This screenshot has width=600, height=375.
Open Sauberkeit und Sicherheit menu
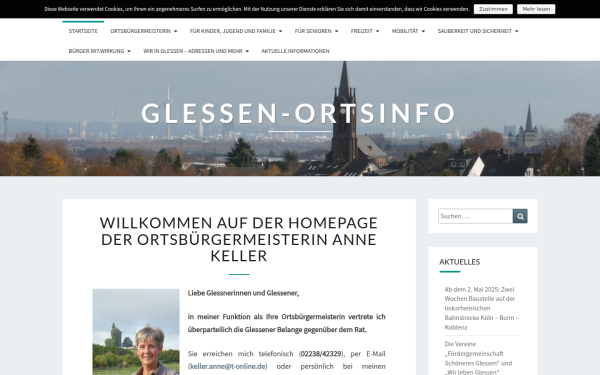(x=474, y=31)
